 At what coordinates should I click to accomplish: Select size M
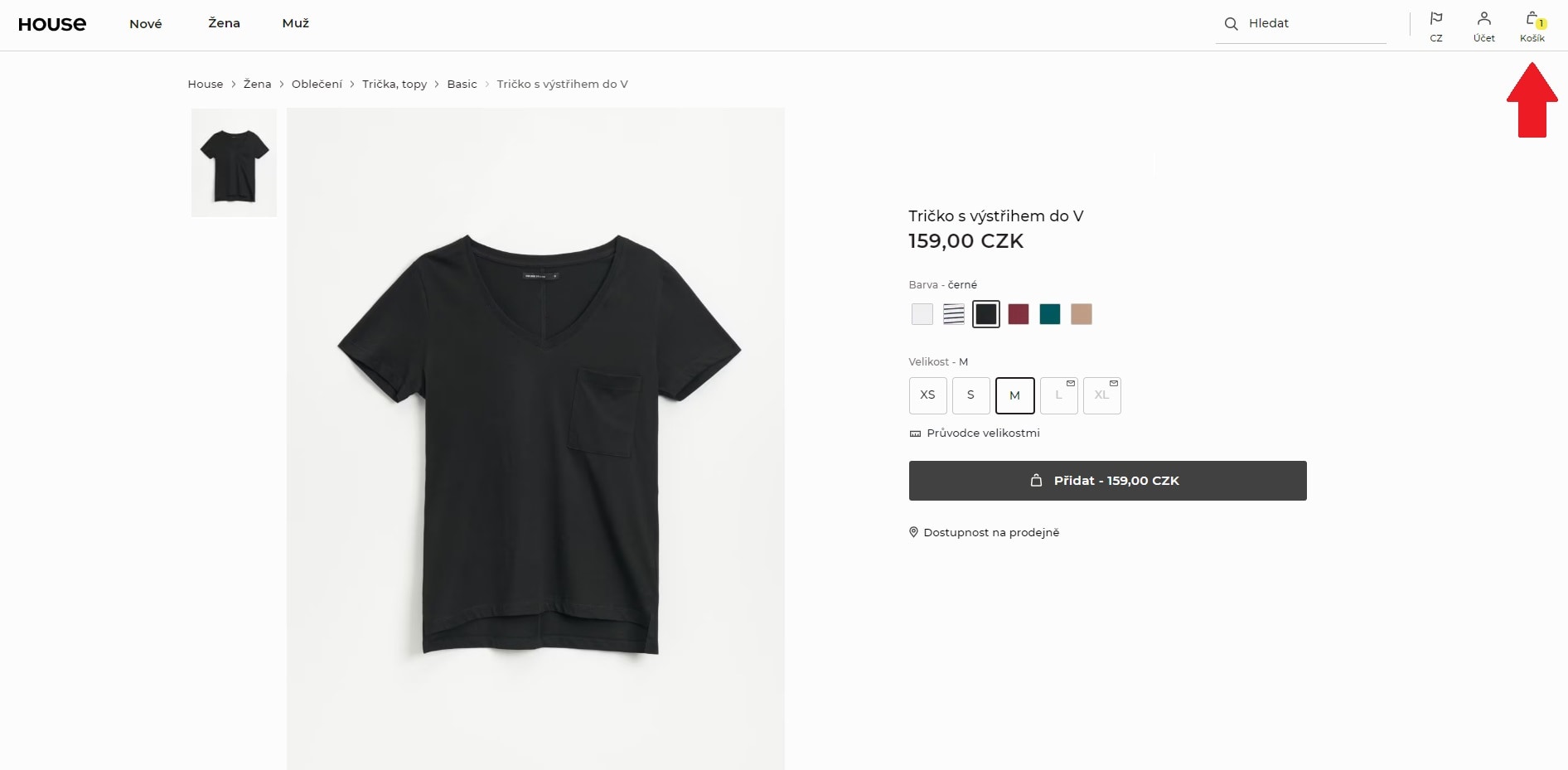click(1014, 395)
